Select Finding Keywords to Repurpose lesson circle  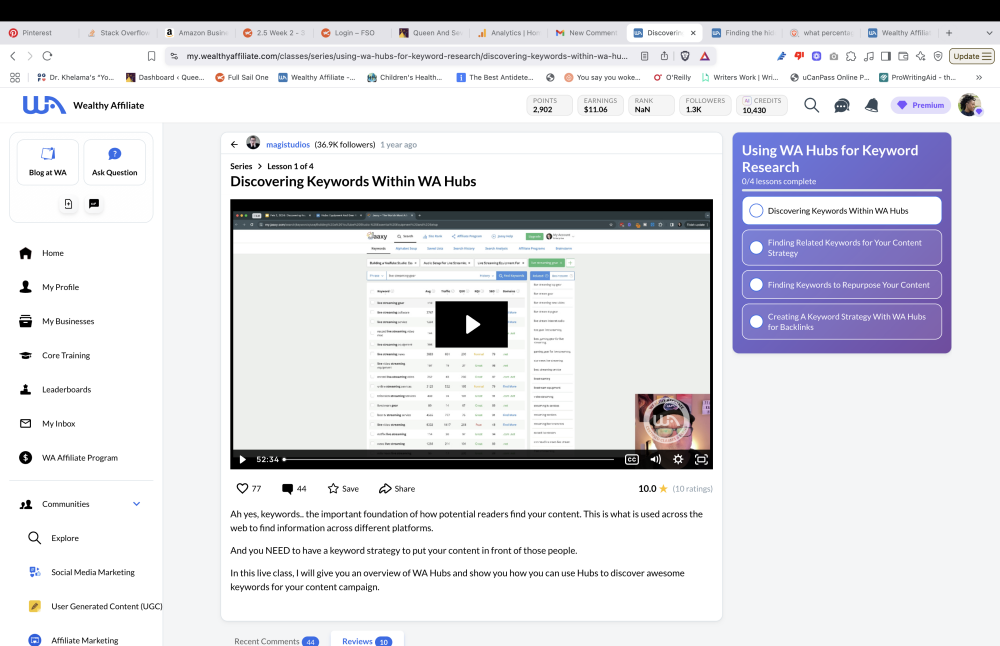756,285
